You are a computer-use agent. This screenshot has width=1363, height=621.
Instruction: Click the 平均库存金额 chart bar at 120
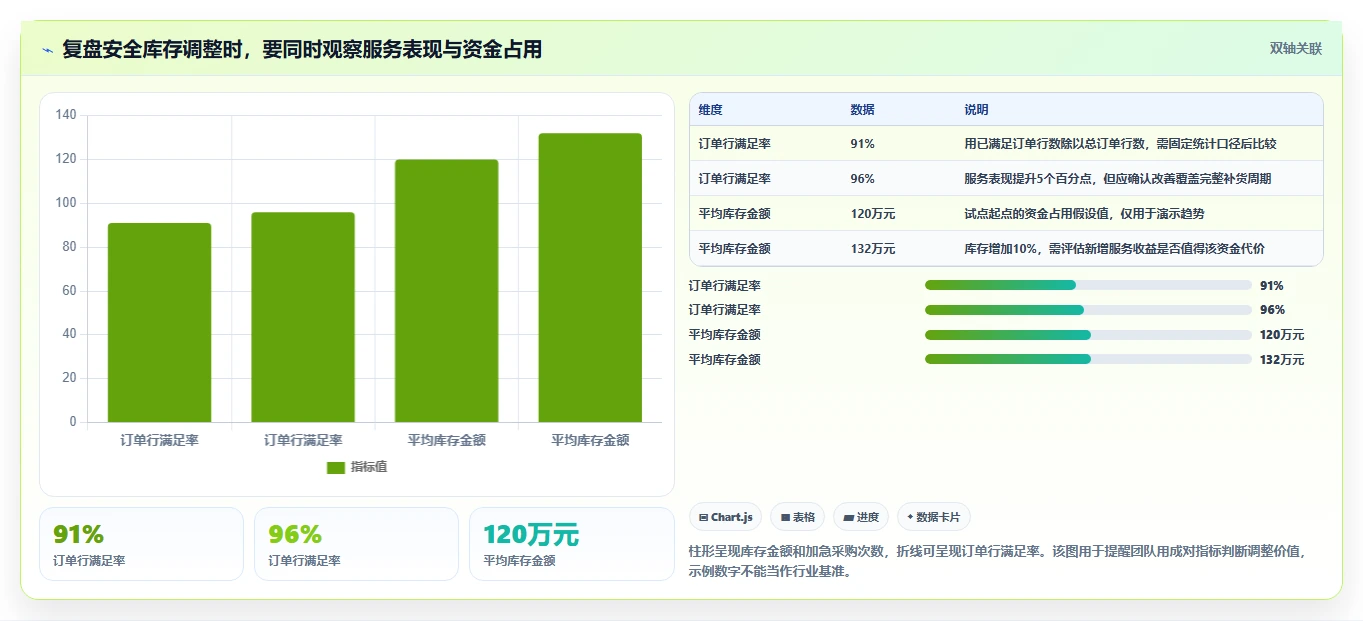pyautogui.click(x=446, y=291)
